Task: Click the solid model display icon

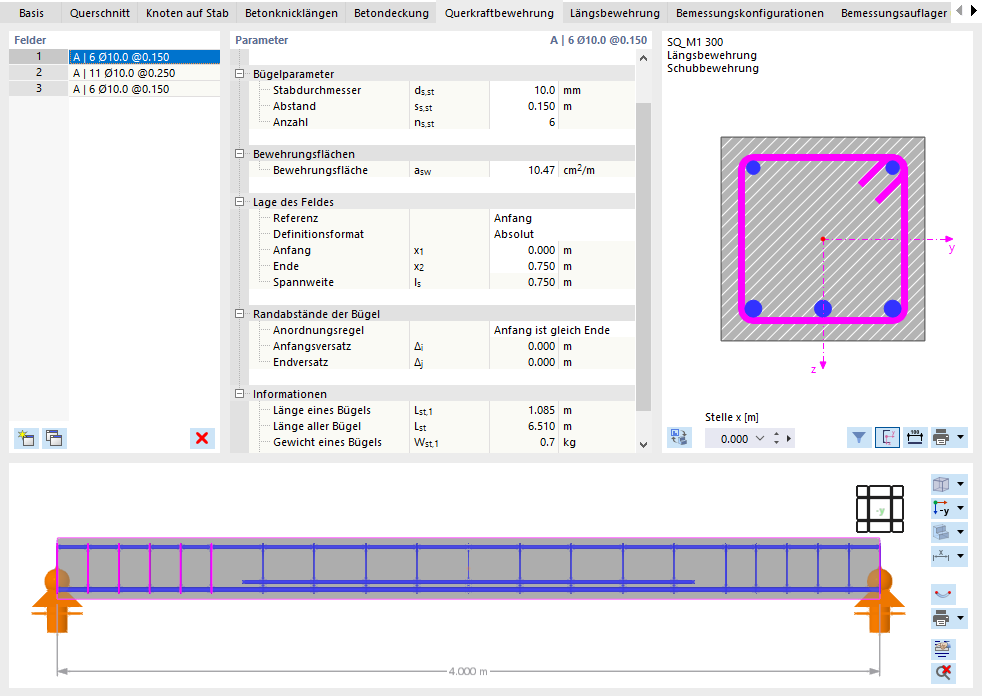Action: (941, 532)
